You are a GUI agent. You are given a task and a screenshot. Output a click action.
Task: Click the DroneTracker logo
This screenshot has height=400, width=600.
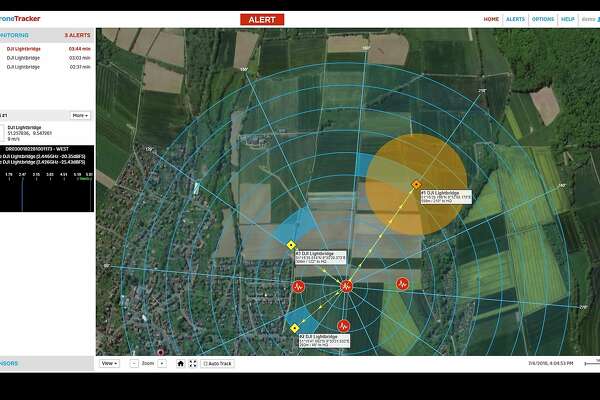tap(20, 18)
